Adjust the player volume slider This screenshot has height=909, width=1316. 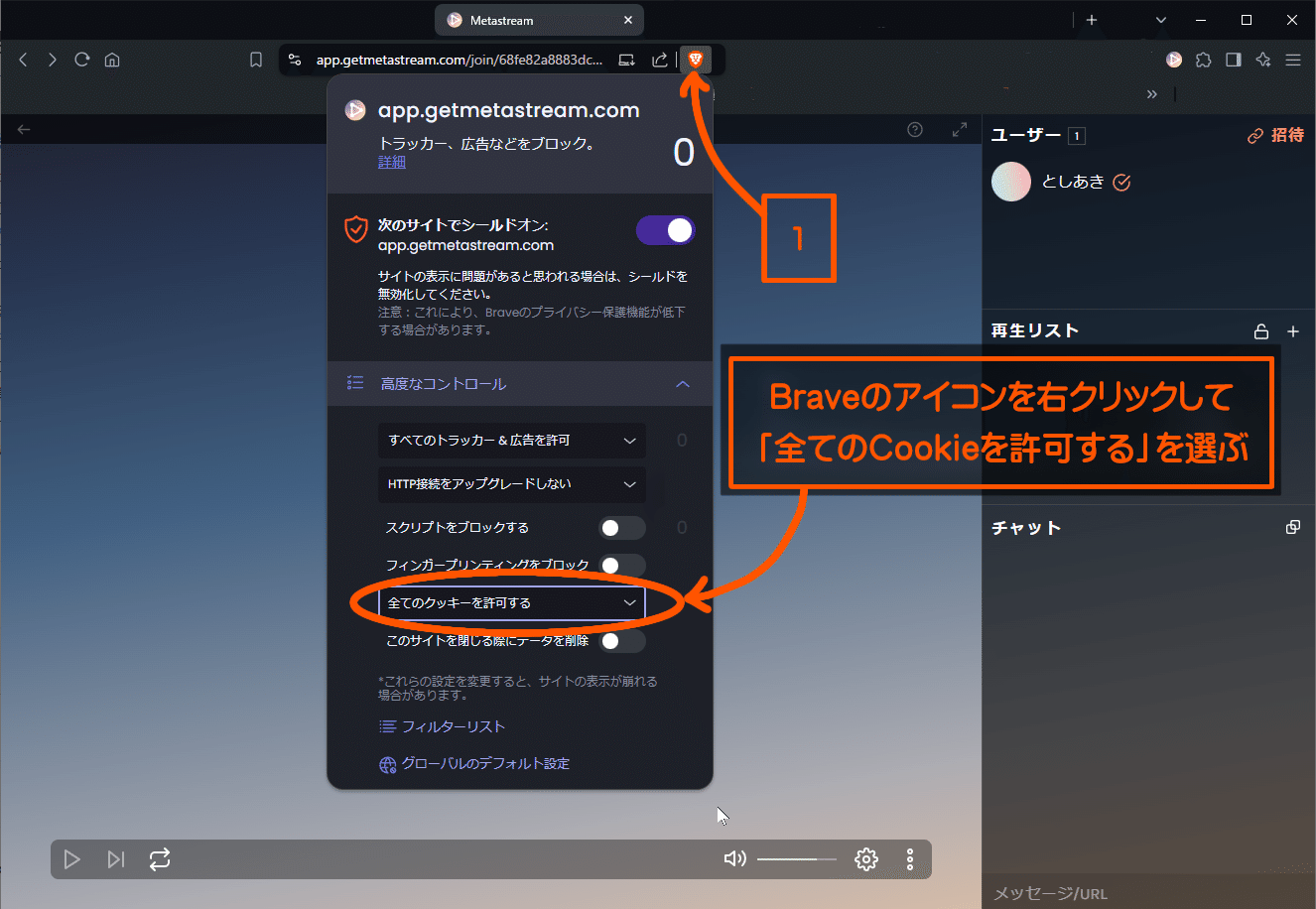click(x=797, y=859)
